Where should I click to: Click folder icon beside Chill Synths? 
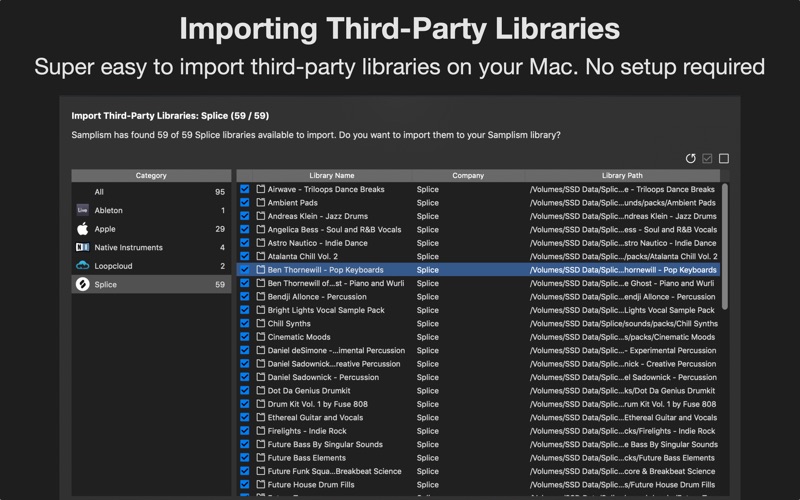click(x=261, y=323)
